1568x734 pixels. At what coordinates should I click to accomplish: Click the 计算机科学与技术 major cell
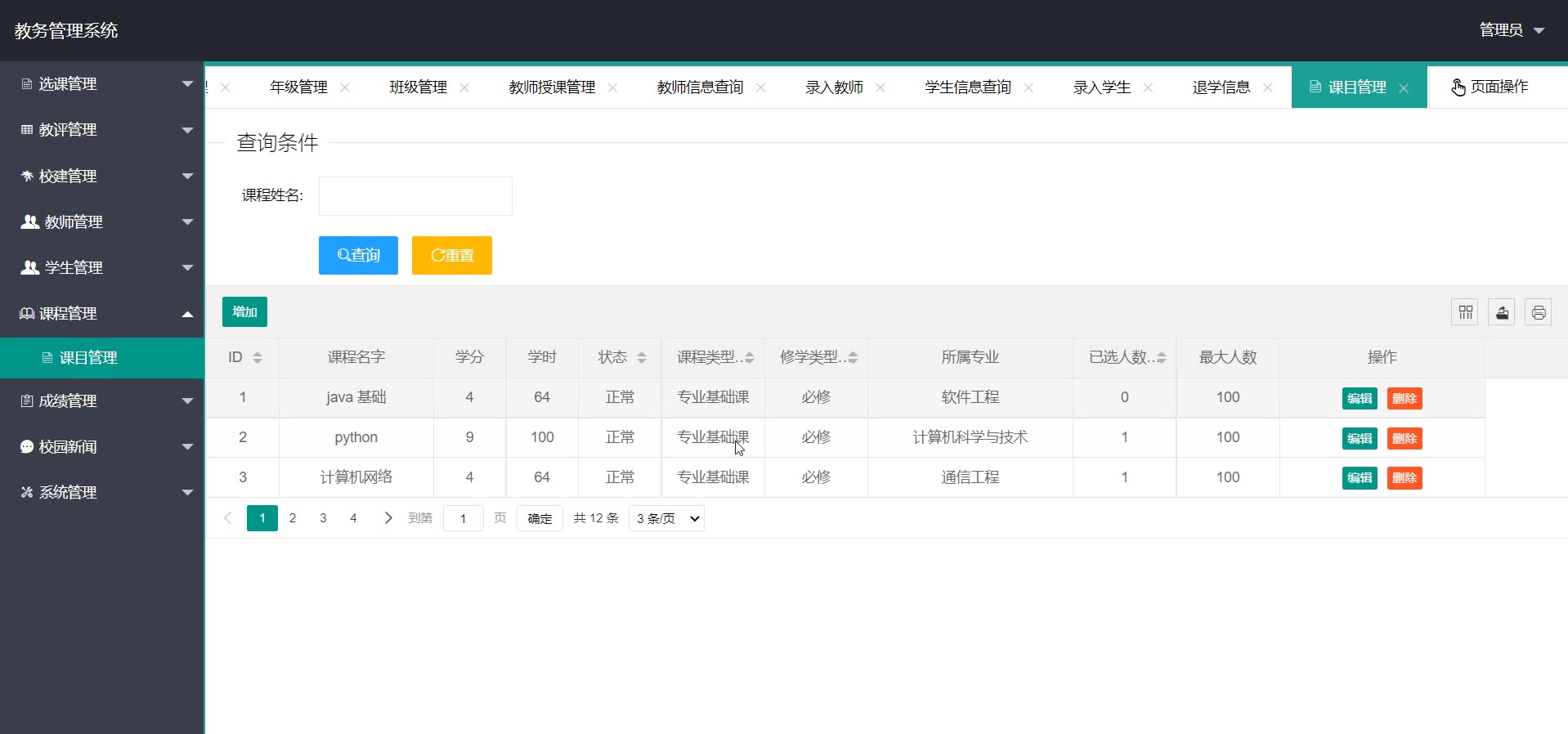point(970,437)
